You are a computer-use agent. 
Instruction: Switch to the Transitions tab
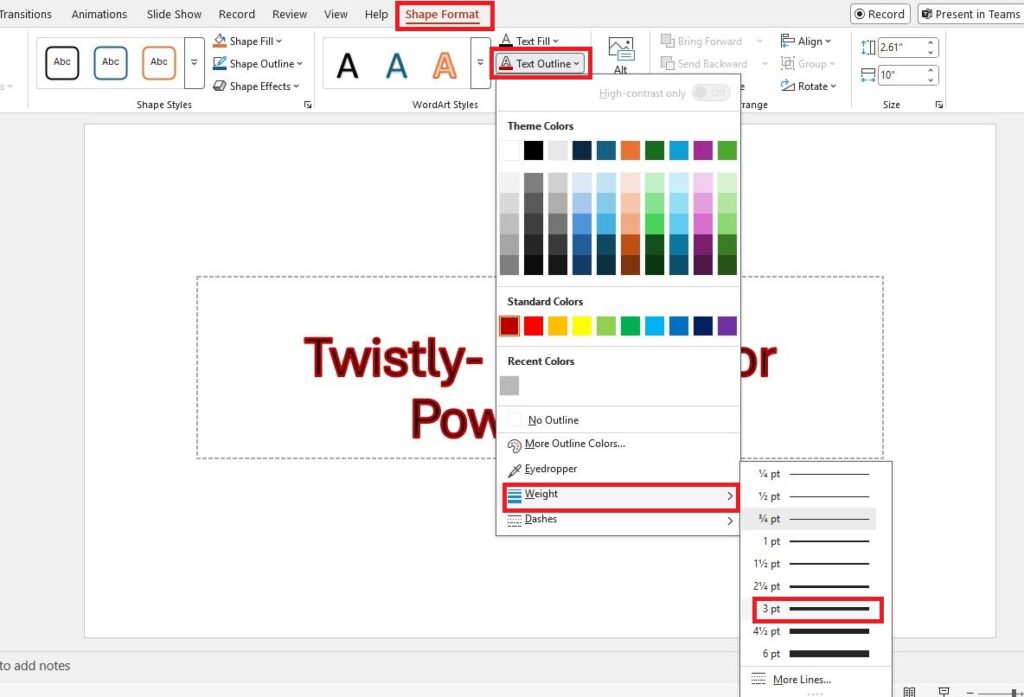[x=25, y=14]
